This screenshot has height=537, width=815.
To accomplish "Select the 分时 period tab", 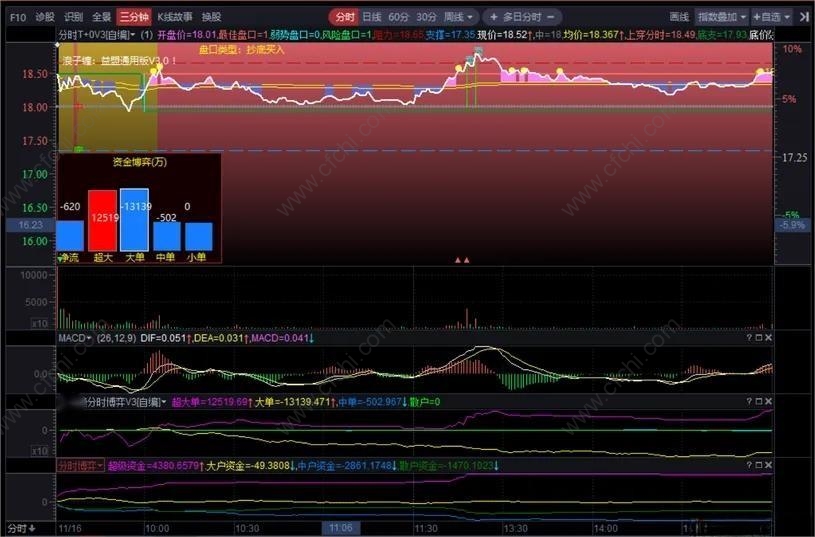I will [x=344, y=17].
